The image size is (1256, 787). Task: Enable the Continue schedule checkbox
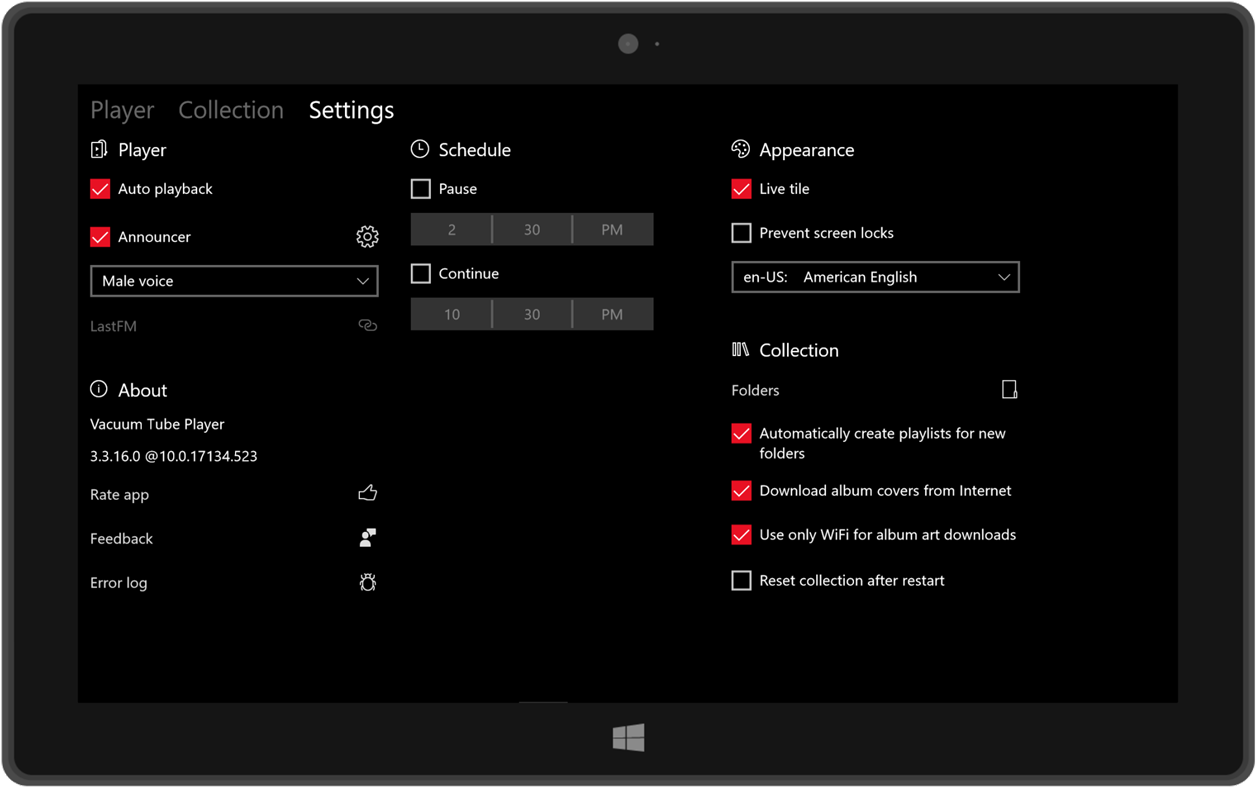tap(421, 273)
